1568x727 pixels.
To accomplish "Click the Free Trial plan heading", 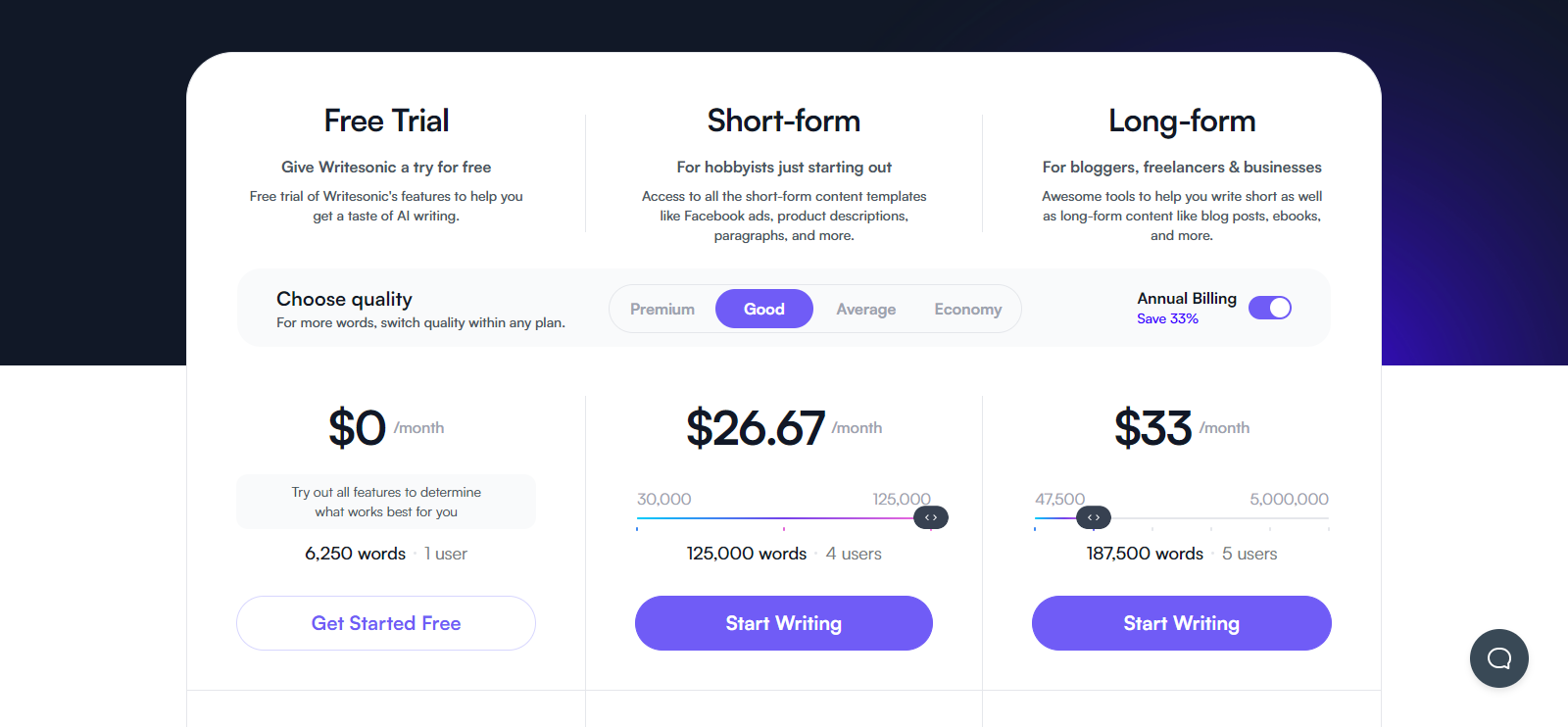I will tap(386, 121).
